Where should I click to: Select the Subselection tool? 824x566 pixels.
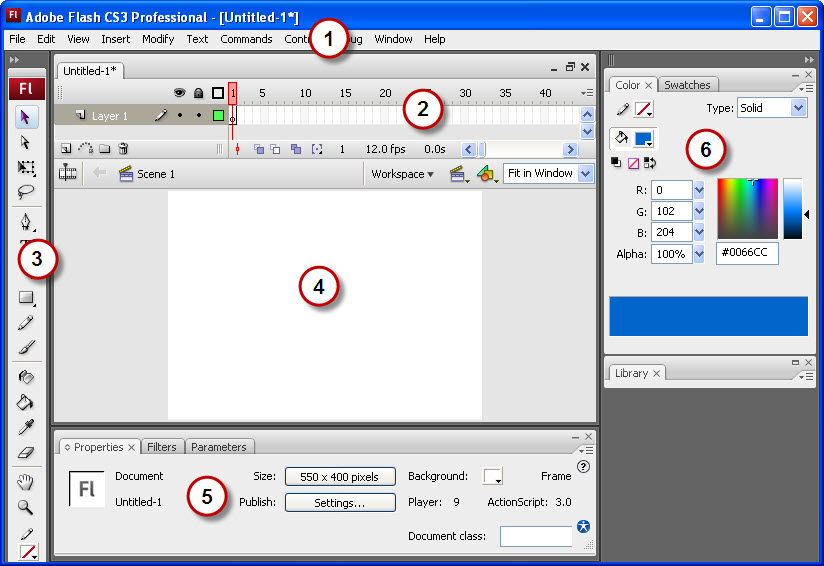click(25, 142)
